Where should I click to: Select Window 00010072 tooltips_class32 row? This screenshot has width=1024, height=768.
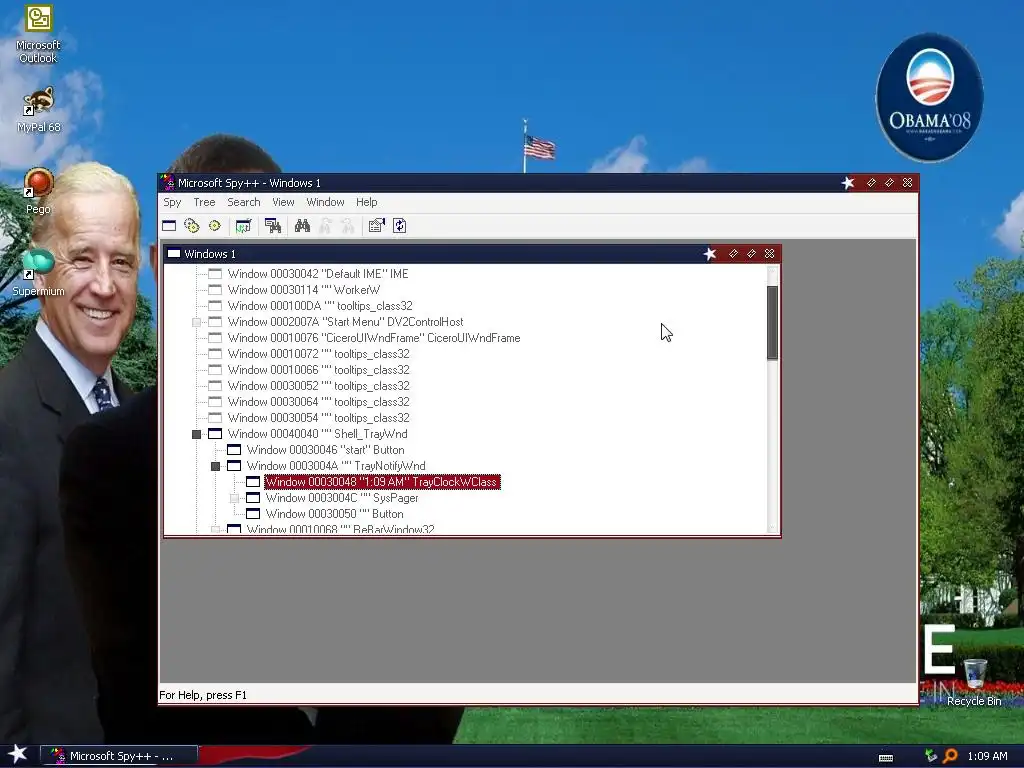(319, 354)
